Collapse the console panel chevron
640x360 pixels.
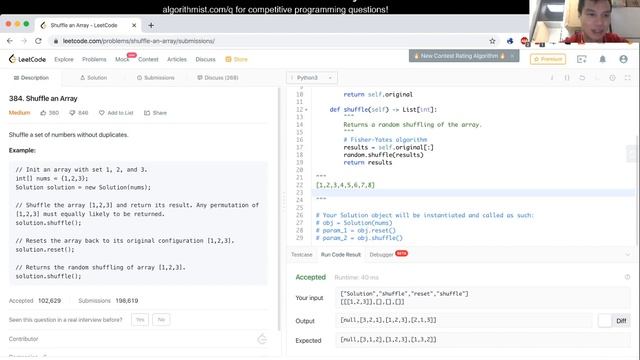[628, 254]
